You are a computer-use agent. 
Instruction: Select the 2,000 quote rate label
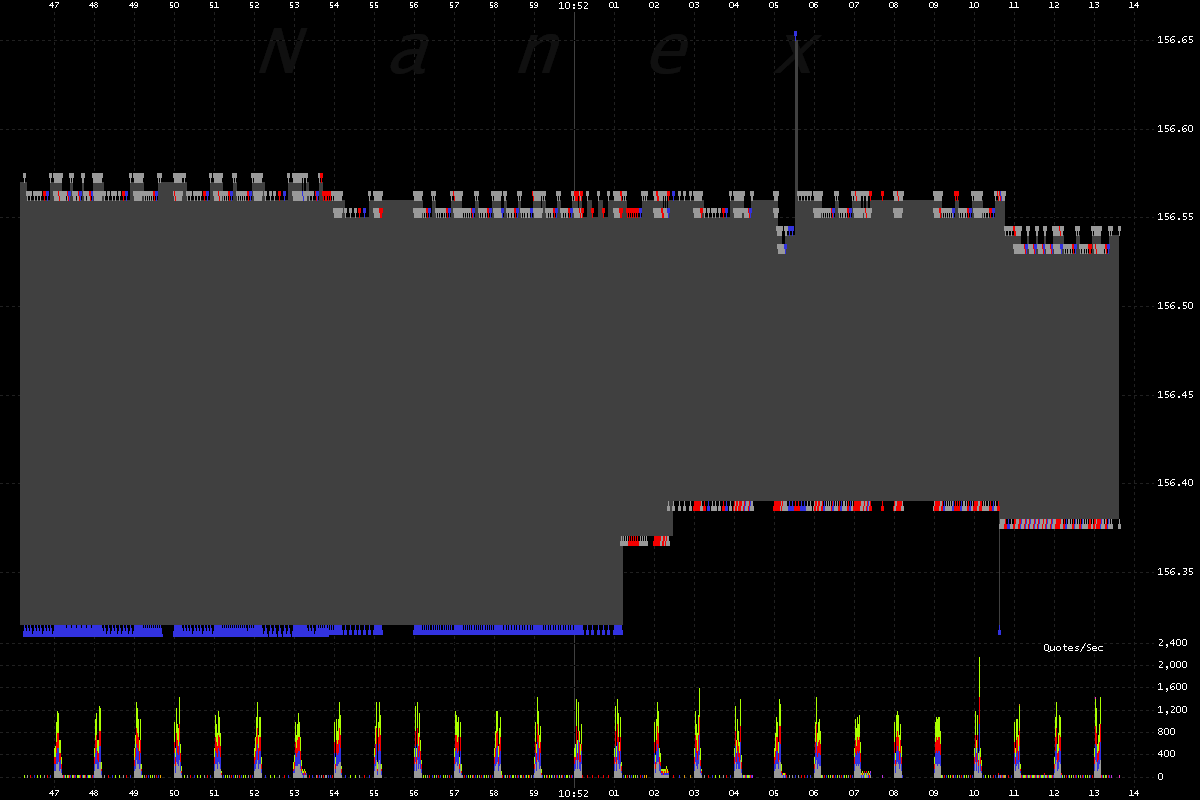click(x=1173, y=665)
